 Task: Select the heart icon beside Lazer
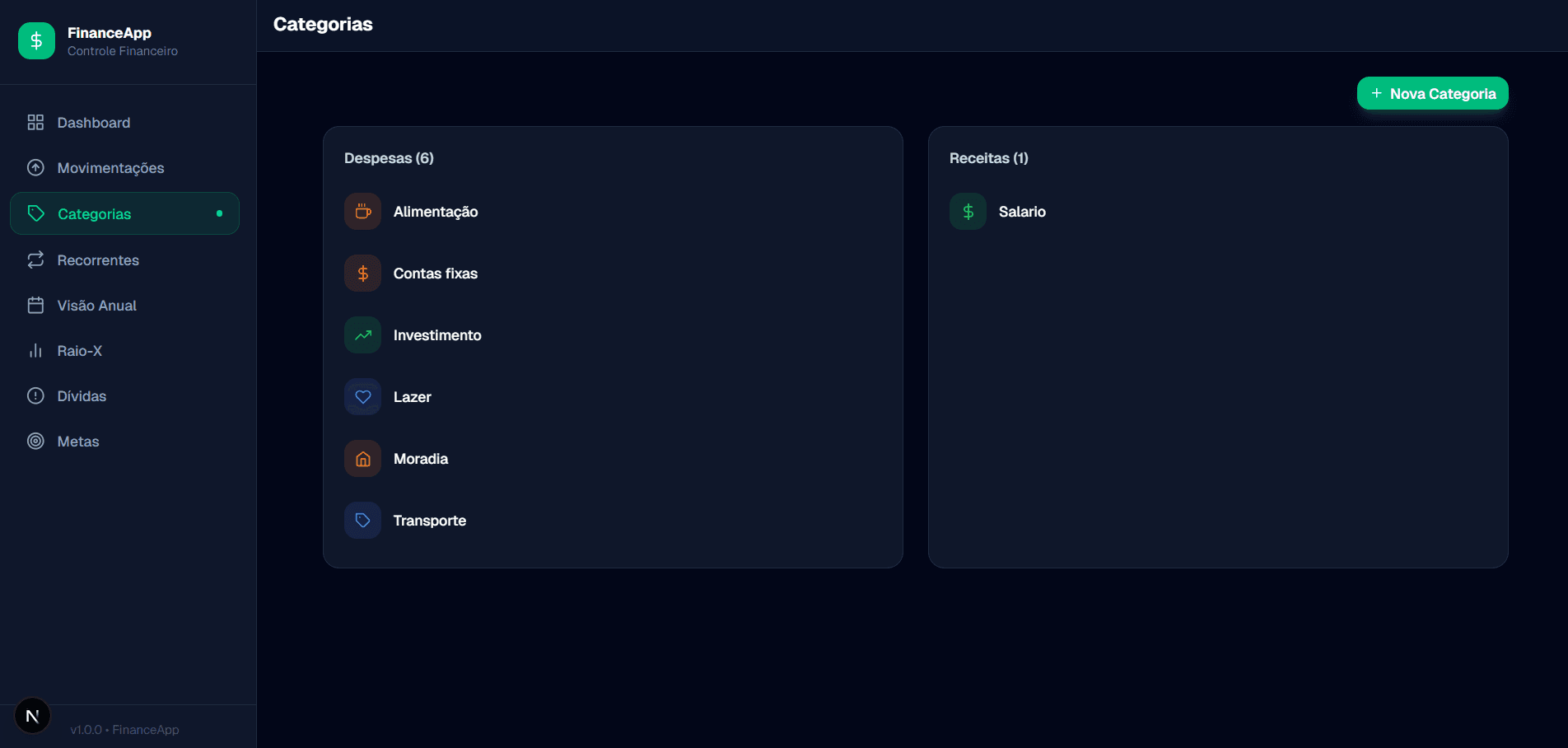[362, 396]
